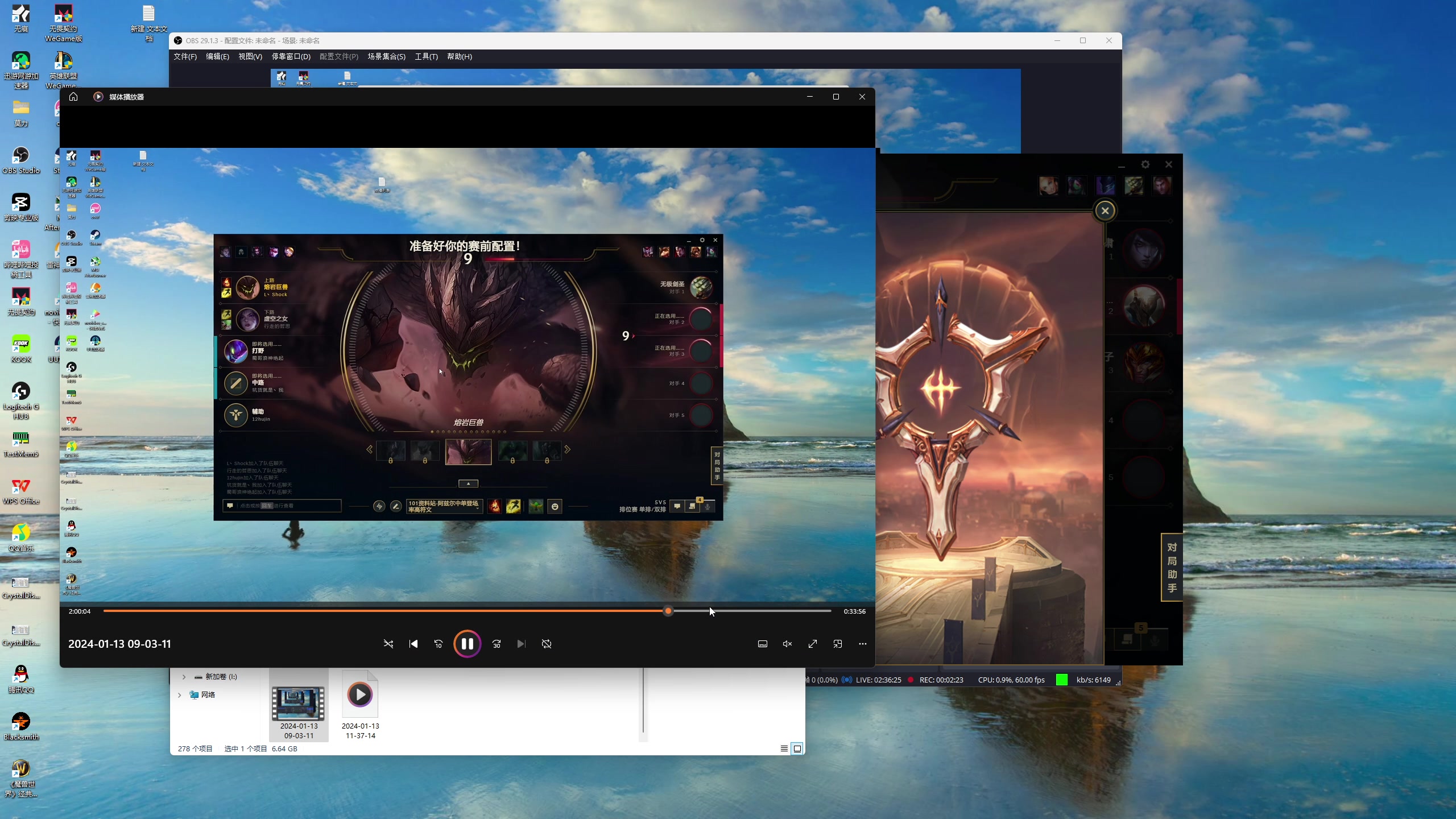Viewport: 1456px width, 819px height.
Task: Skip back 10 seconds
Action: point(438,644)
